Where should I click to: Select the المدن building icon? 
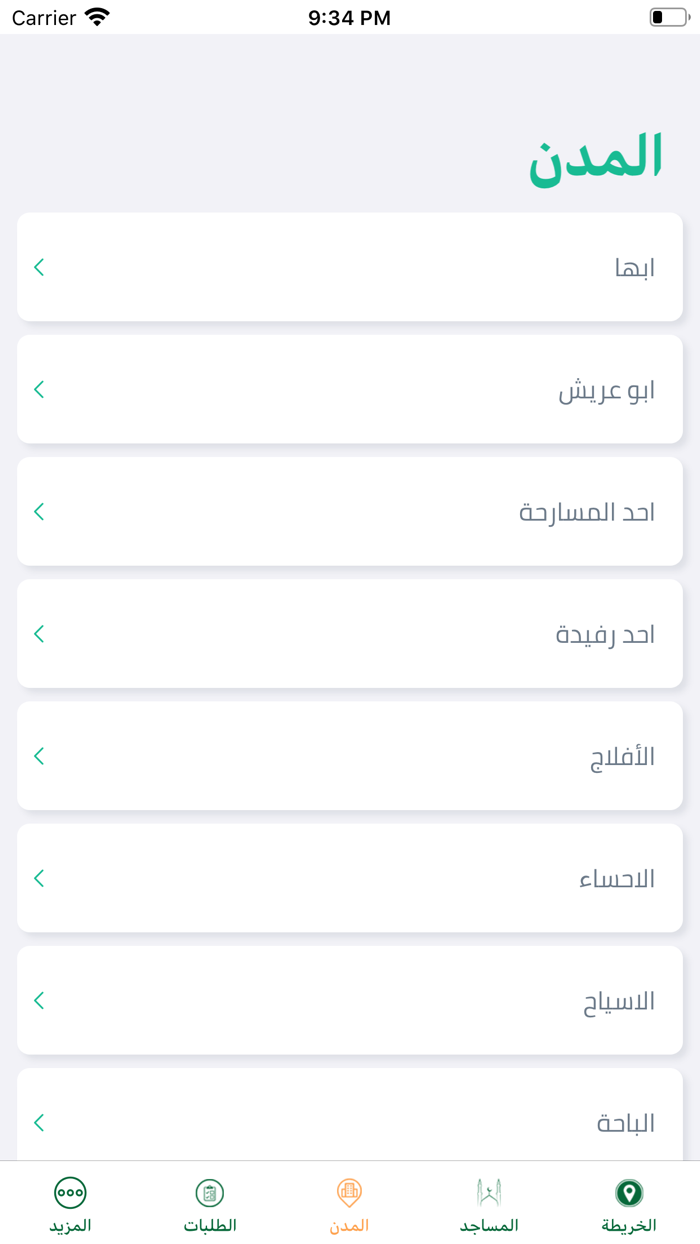[x=349, y=1190]
